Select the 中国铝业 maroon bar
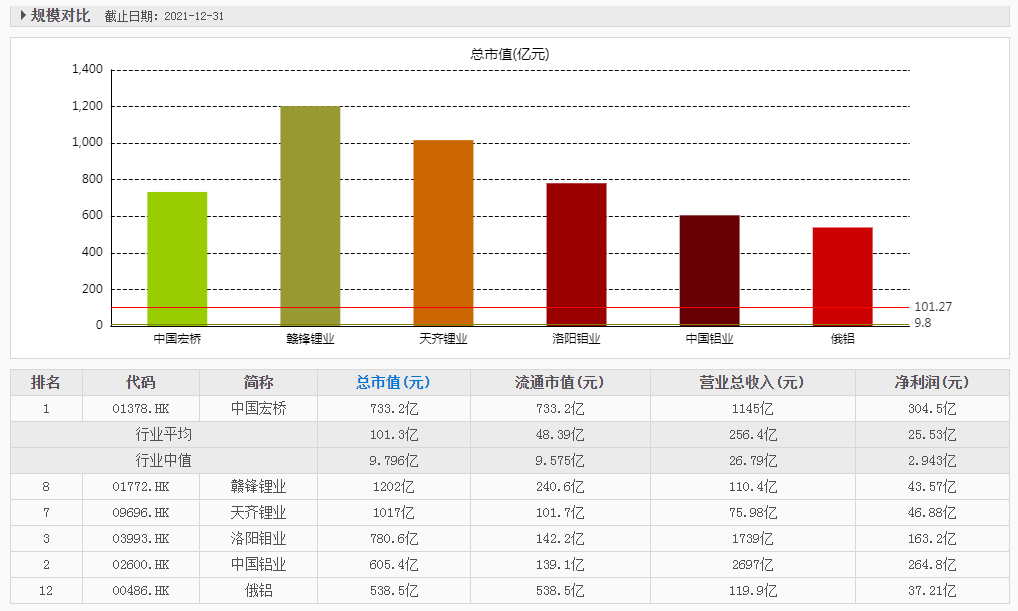1018x611 pixels. [710, 270]
